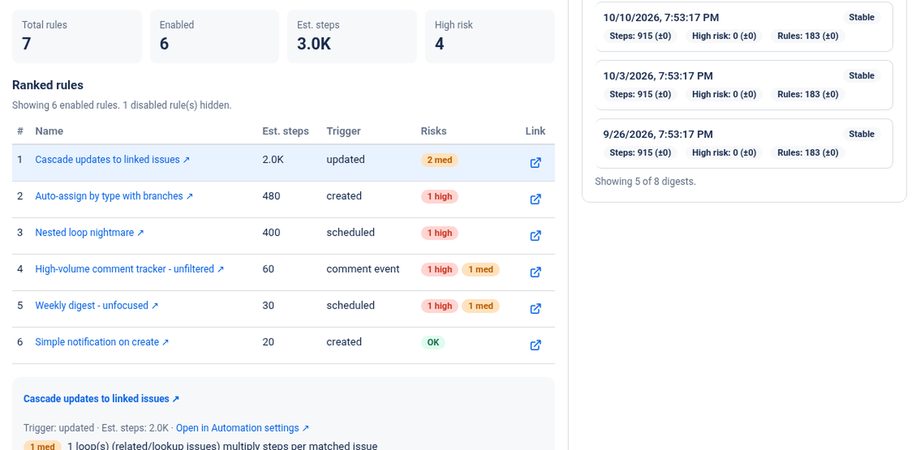Click the Trigger column header
Viewport: 920px width, 450px height.
343,131
